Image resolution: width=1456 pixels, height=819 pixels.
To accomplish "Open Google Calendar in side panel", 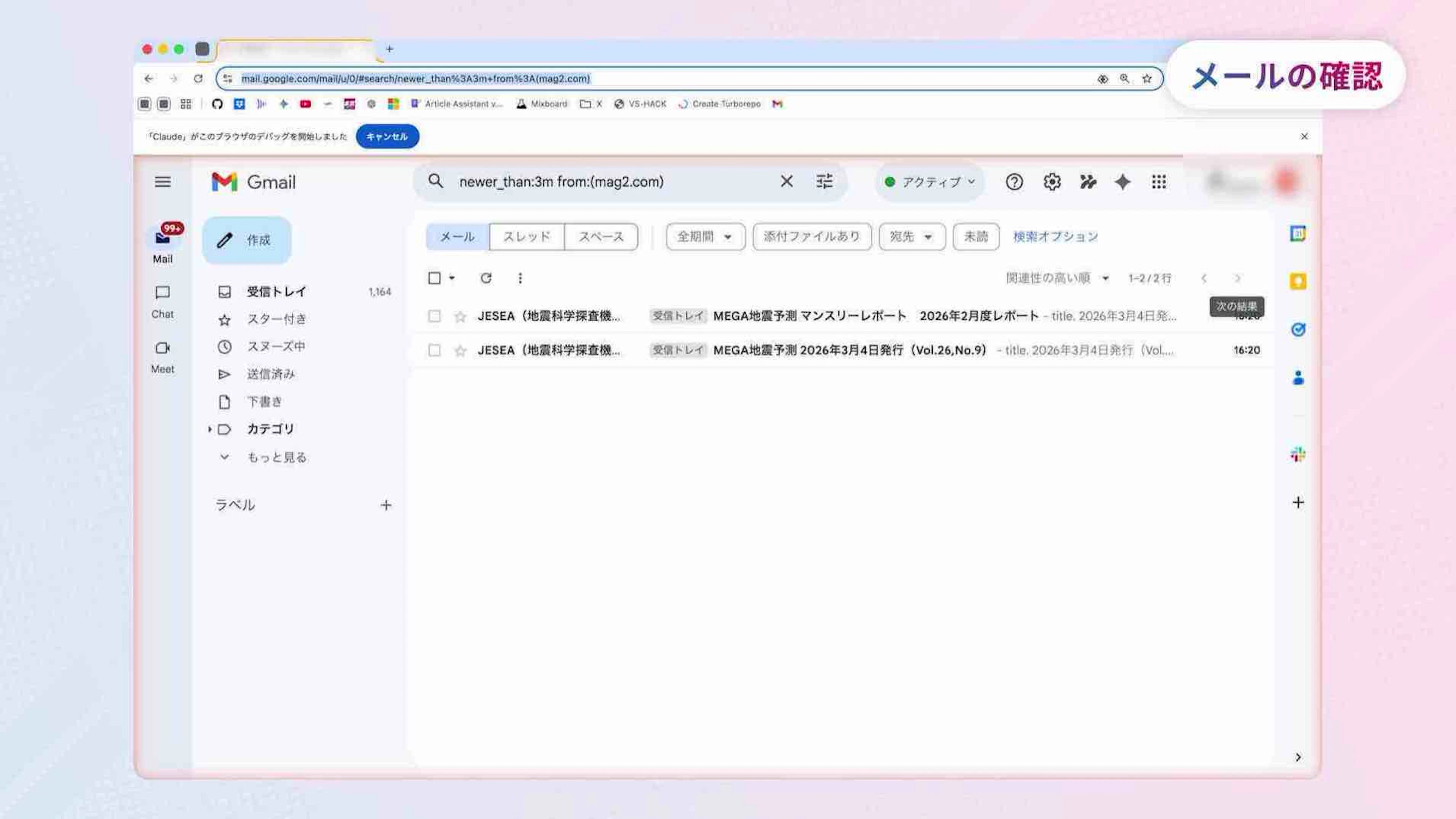I will (x=1298, y=234).
